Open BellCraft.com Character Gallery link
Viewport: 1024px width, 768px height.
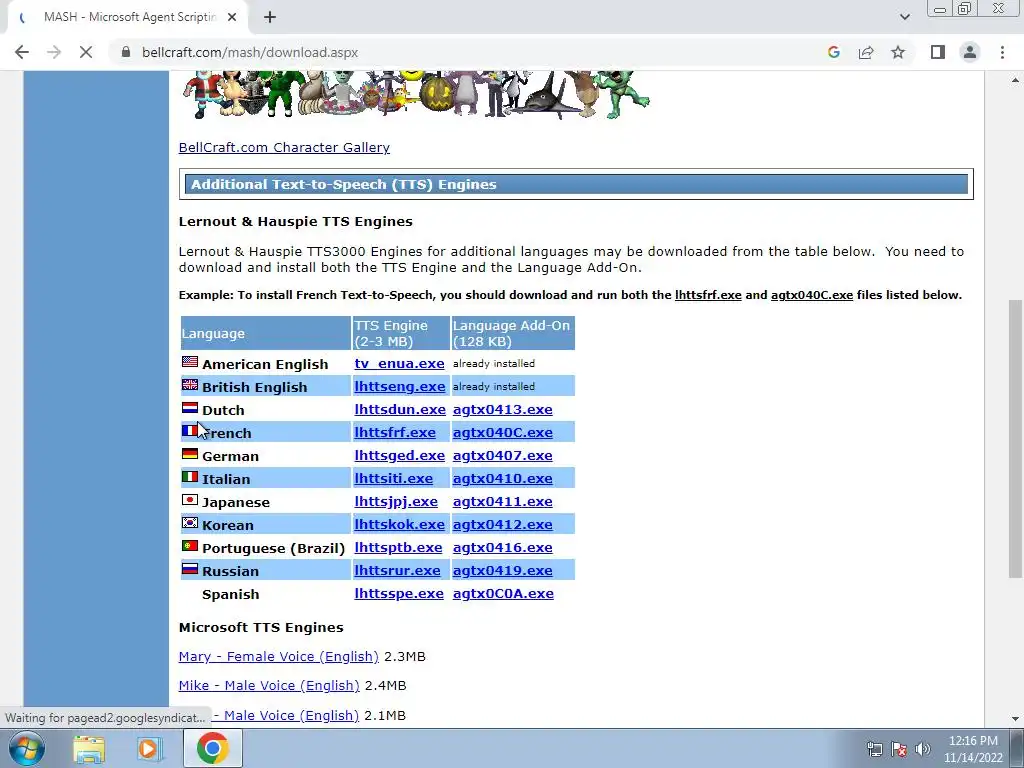coord(284,148)
